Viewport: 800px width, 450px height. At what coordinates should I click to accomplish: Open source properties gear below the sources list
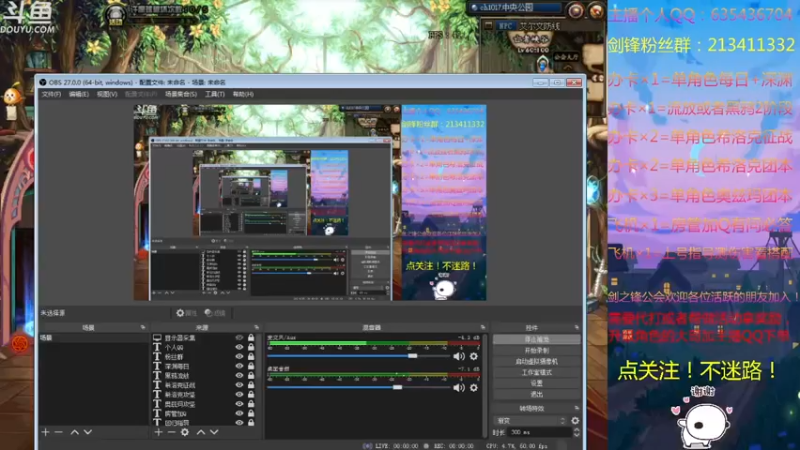(x=185, y=432)
